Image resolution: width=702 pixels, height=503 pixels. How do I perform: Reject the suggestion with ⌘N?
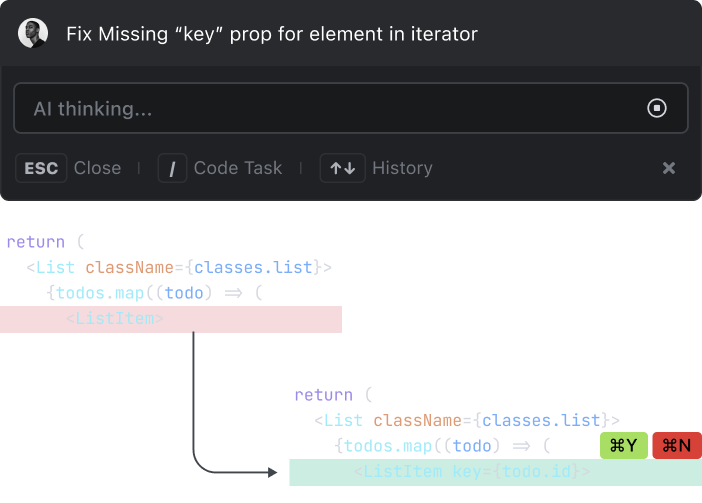click(x=677, y=445)
